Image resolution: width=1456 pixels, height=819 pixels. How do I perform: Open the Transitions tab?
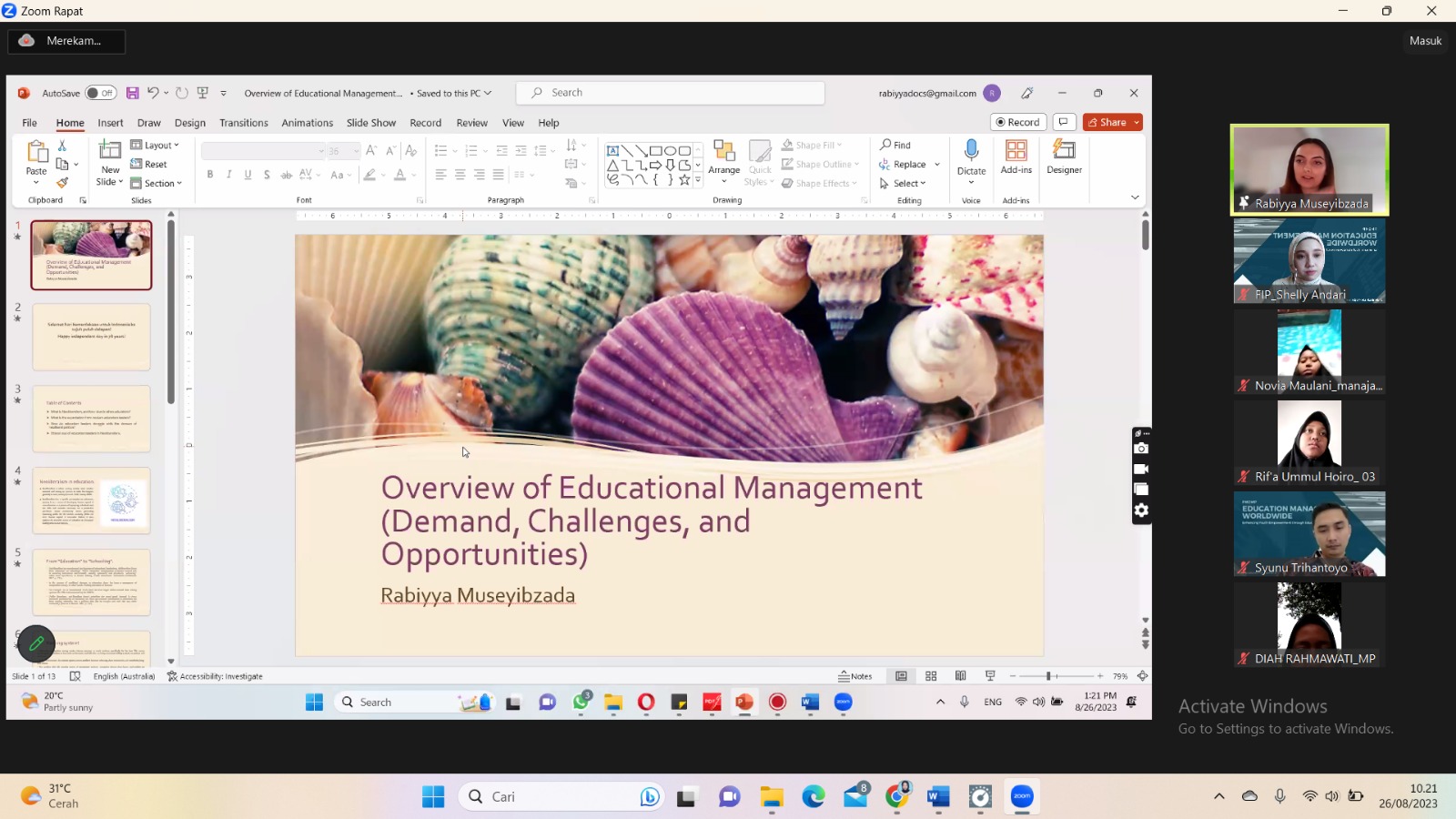tap(243, 123)
